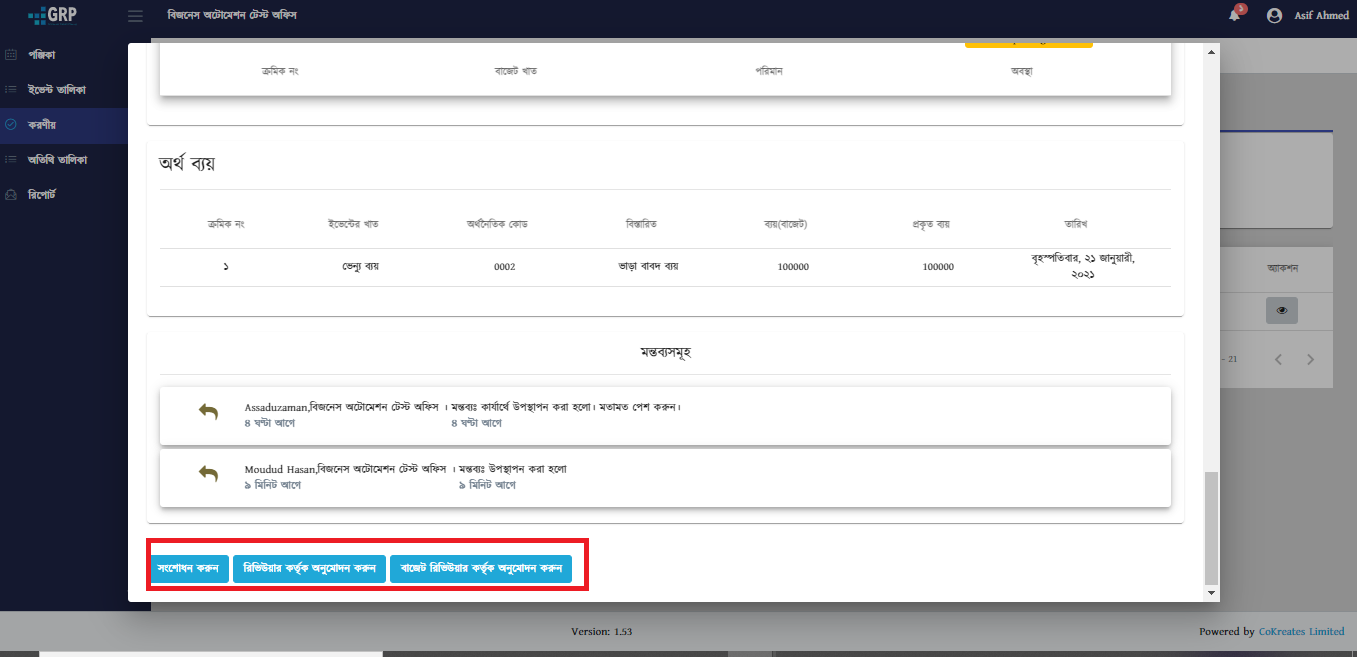1357x657 pixels.
Task: Click reply arrow icon on Moudud Hasan comment
Action: tap(208, 474)
